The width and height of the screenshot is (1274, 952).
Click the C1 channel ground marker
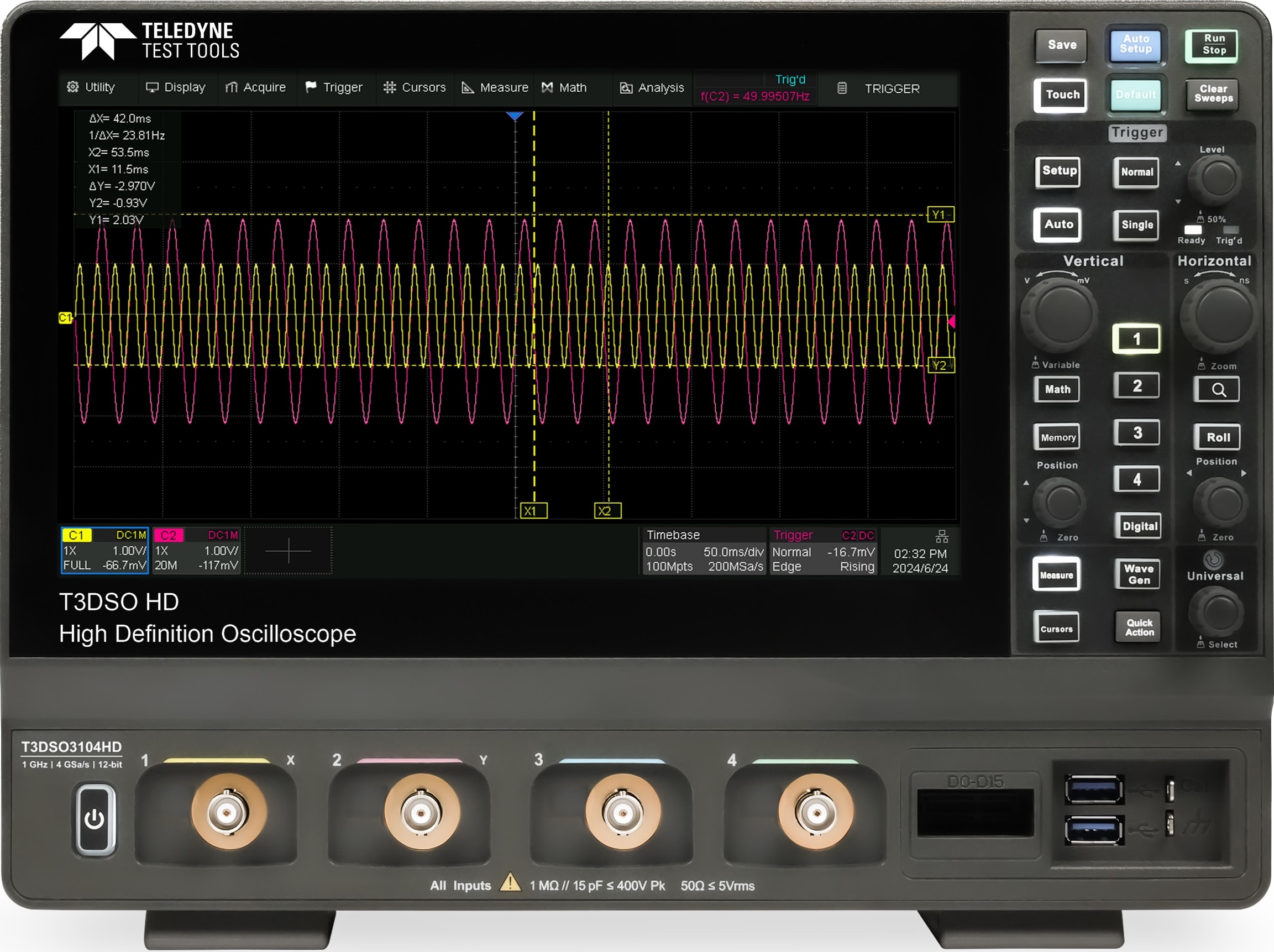click(66, 318)
